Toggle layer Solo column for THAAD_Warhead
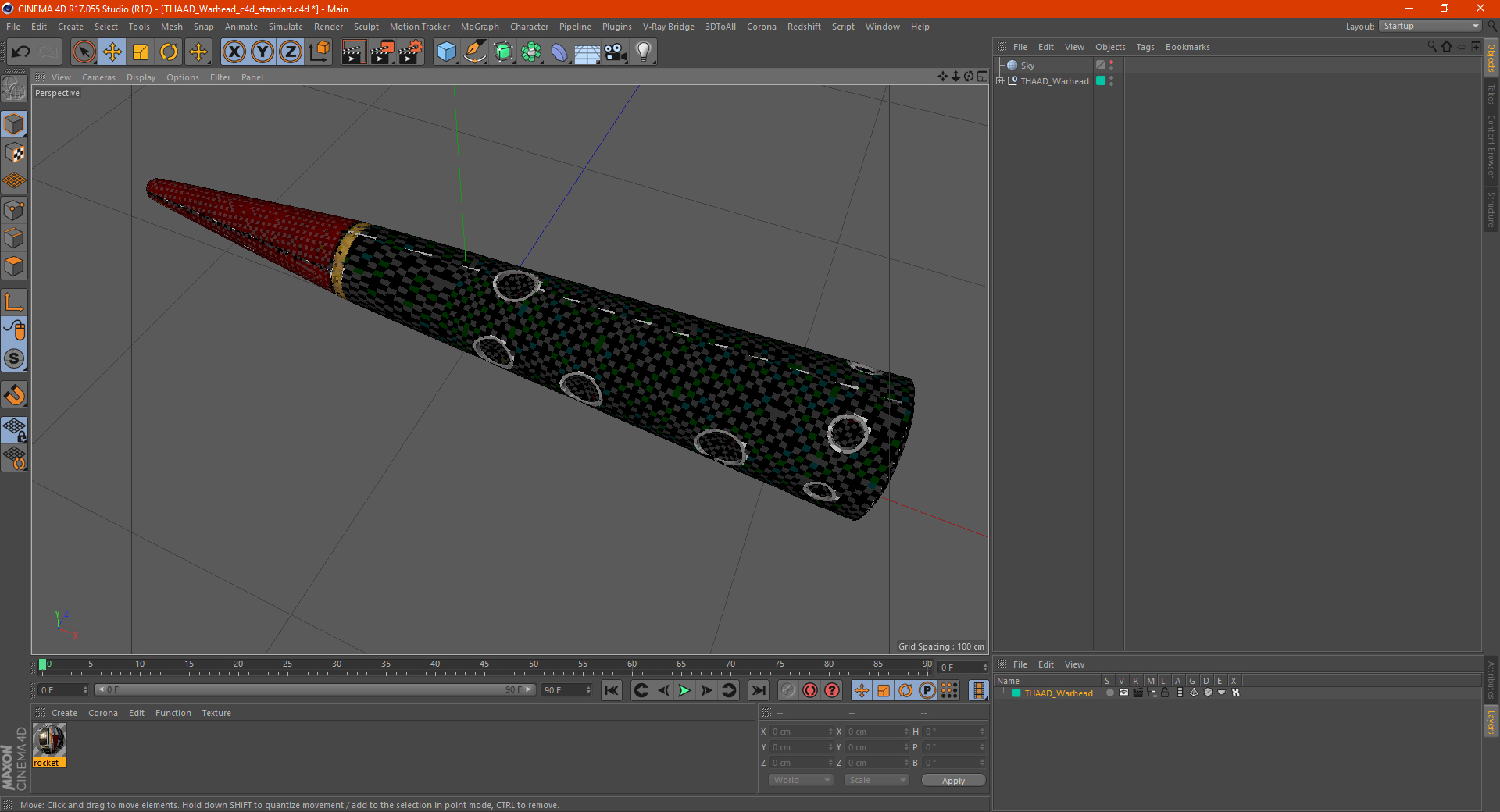 click(1109, 693)
